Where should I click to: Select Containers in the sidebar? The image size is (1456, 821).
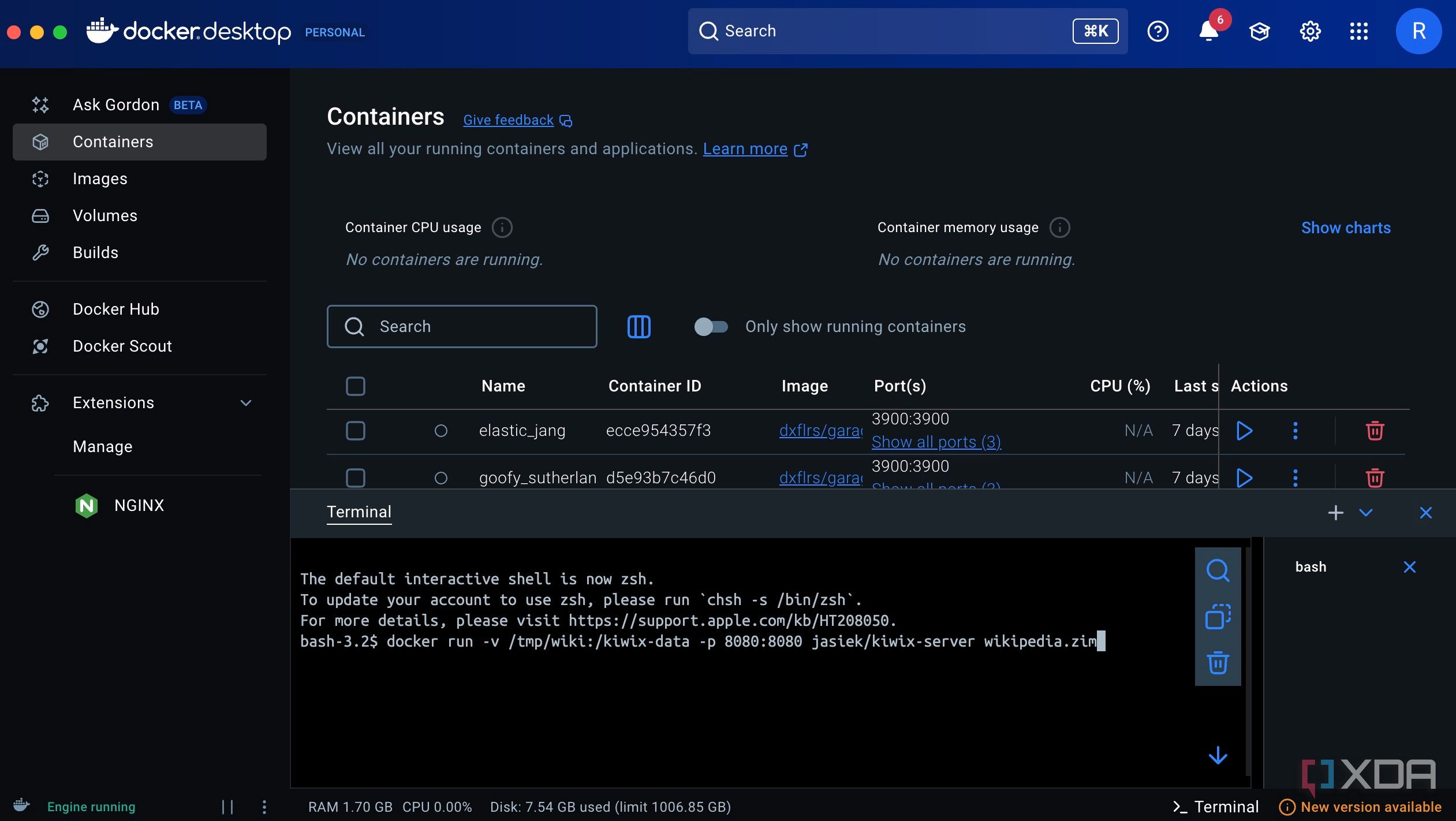[x=139, y=142]
